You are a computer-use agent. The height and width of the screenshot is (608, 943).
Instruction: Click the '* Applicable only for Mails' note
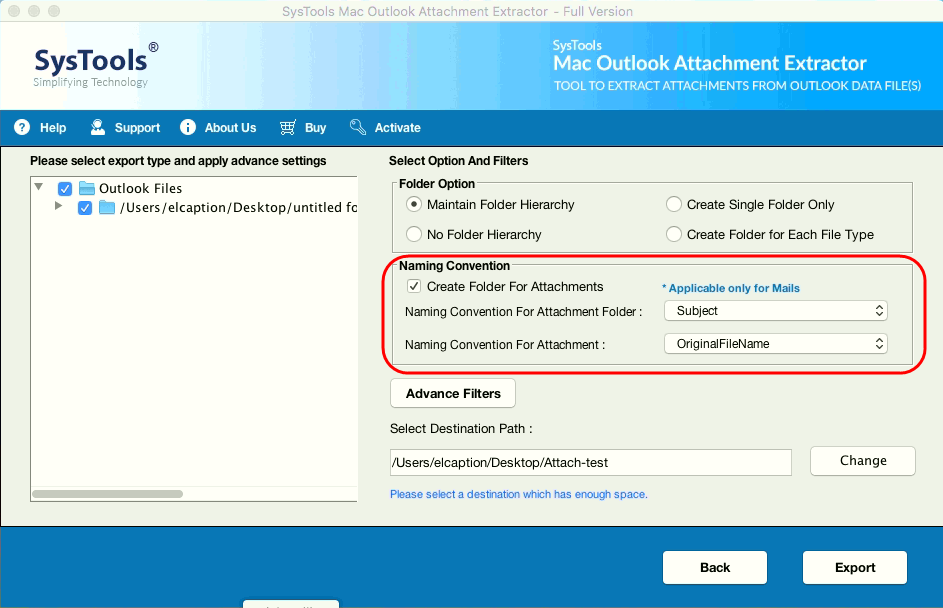[x=731, y=288]
